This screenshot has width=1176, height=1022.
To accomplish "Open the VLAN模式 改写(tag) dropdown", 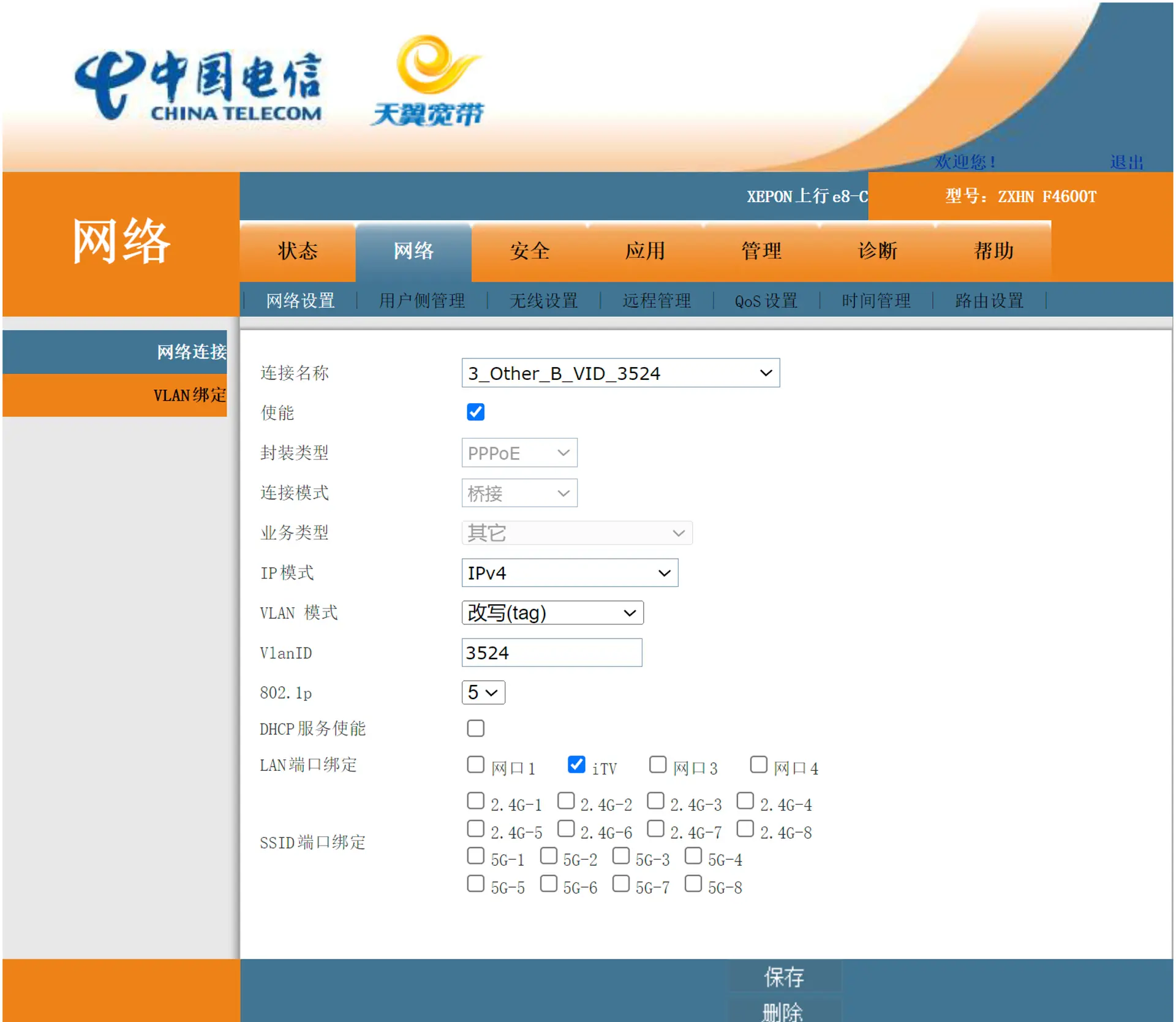I will click(552, 613).
